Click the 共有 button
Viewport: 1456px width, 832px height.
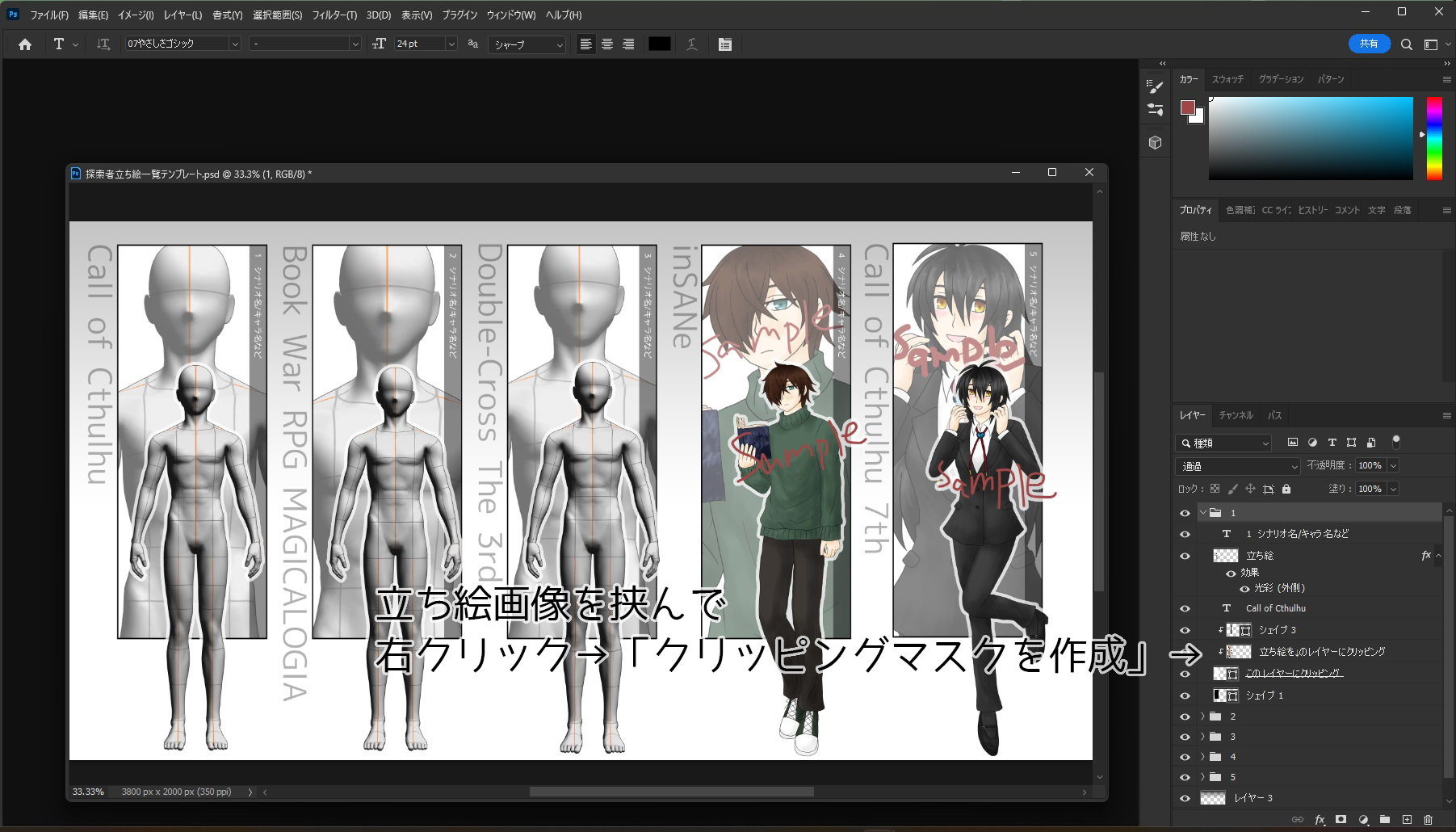tap(1369, 44)
